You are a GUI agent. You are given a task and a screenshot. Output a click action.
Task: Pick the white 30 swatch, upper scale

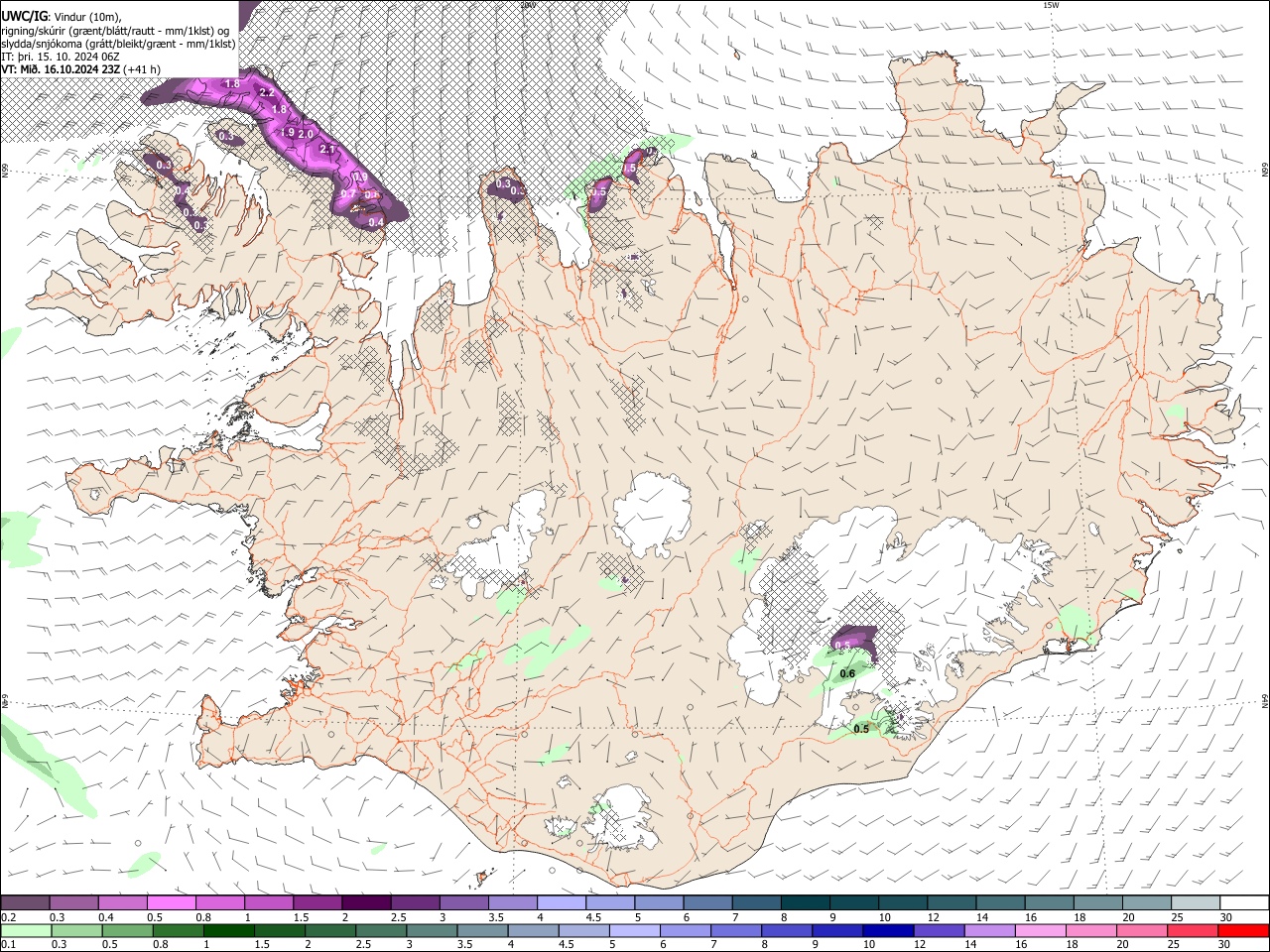click(1245, 902)
